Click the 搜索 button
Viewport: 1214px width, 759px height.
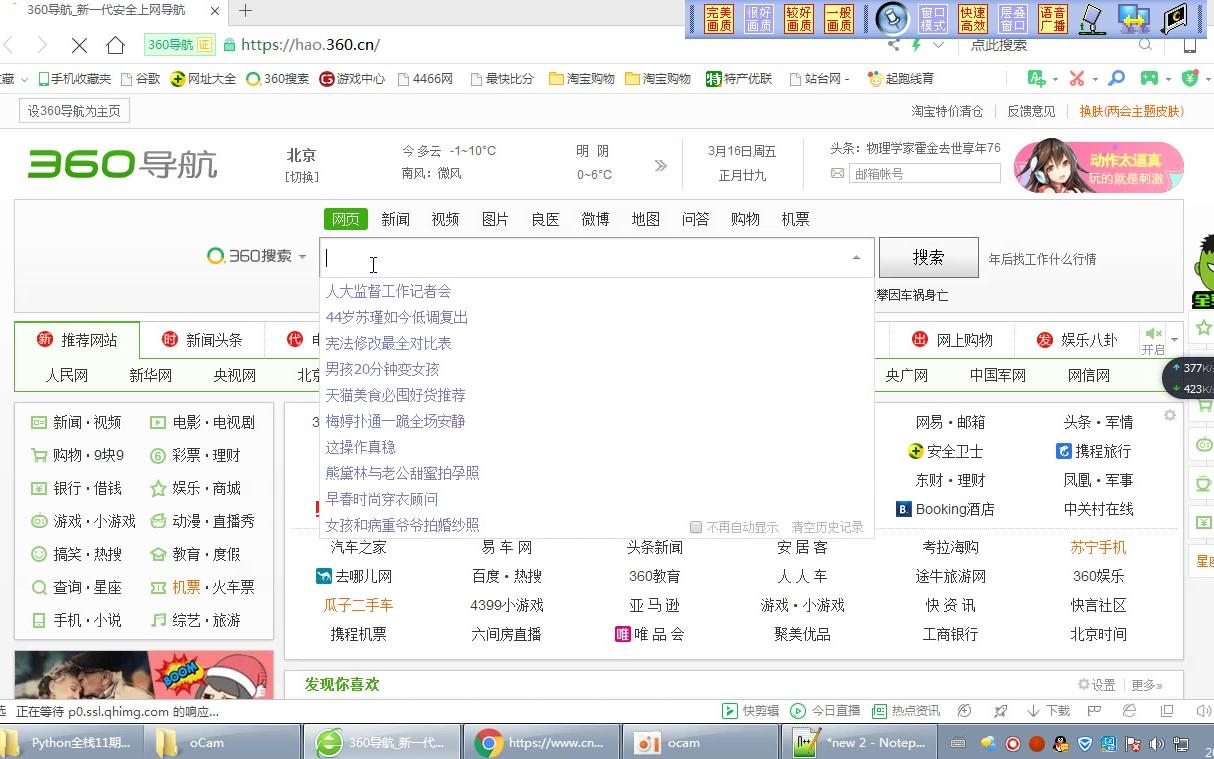[928, 257]
